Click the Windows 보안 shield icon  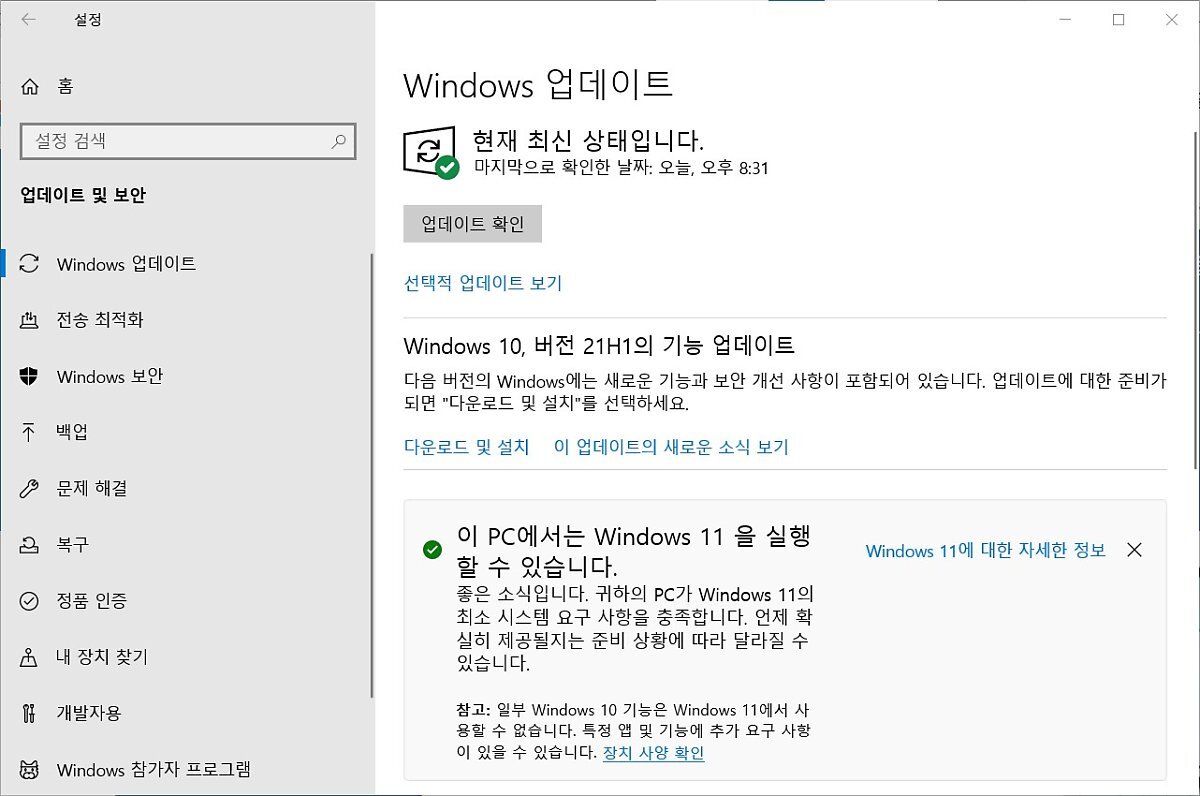(x=30, y=377)
